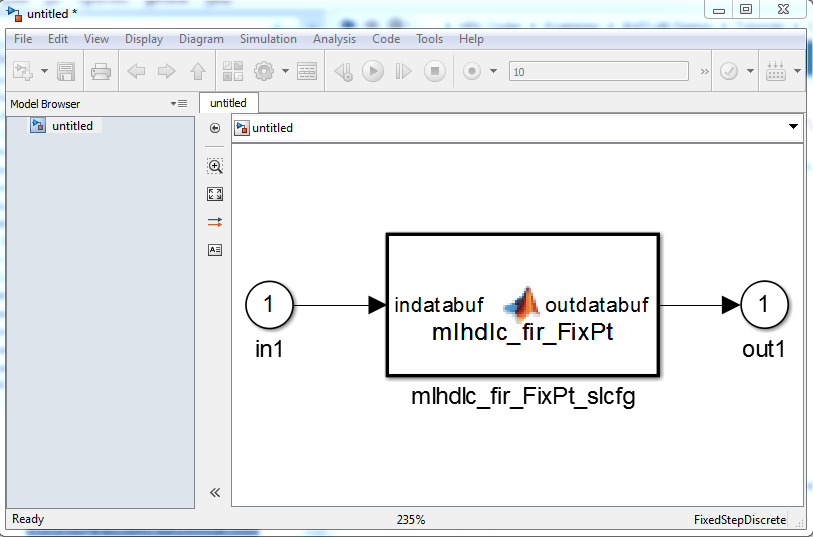Open the Edit menu

58,39
